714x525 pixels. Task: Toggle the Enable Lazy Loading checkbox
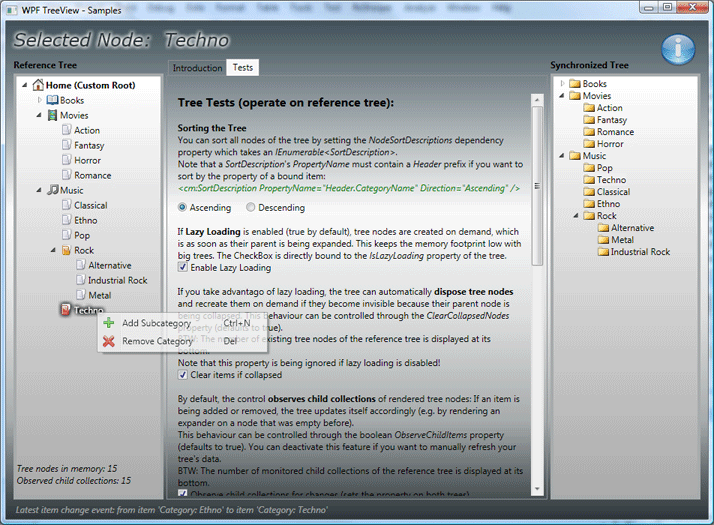tap(183, 267)
